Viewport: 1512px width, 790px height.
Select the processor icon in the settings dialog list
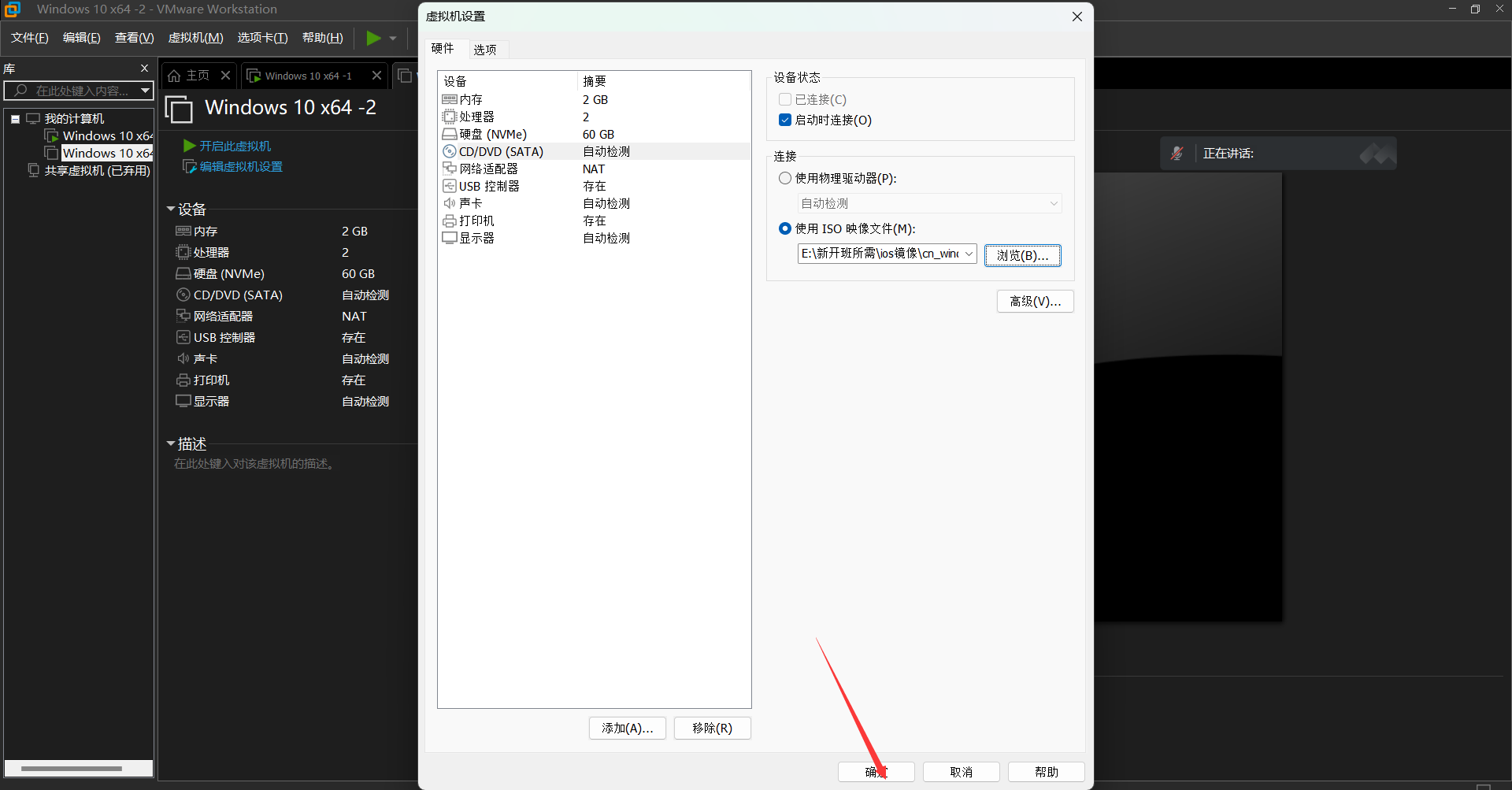(x=450, y=117)
